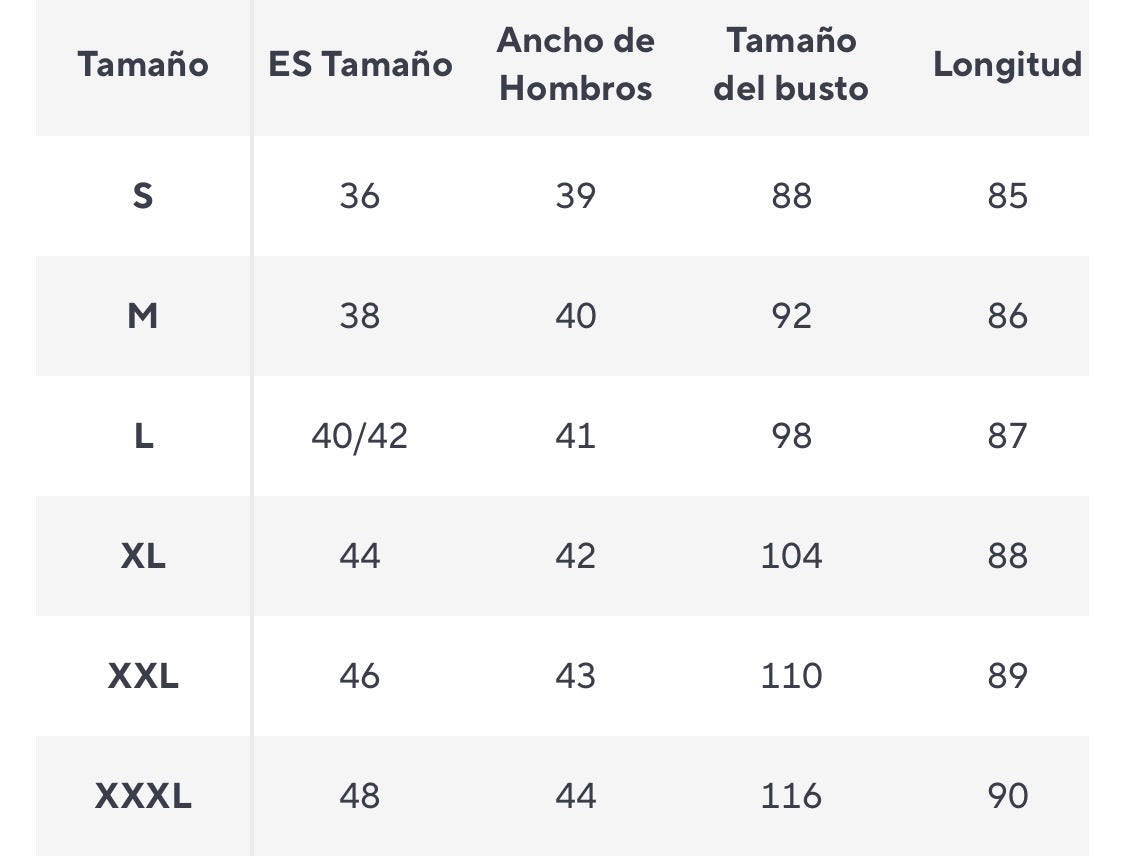Click the Tamaño column header
This screenshot has width=1125, height=865.
143,65
